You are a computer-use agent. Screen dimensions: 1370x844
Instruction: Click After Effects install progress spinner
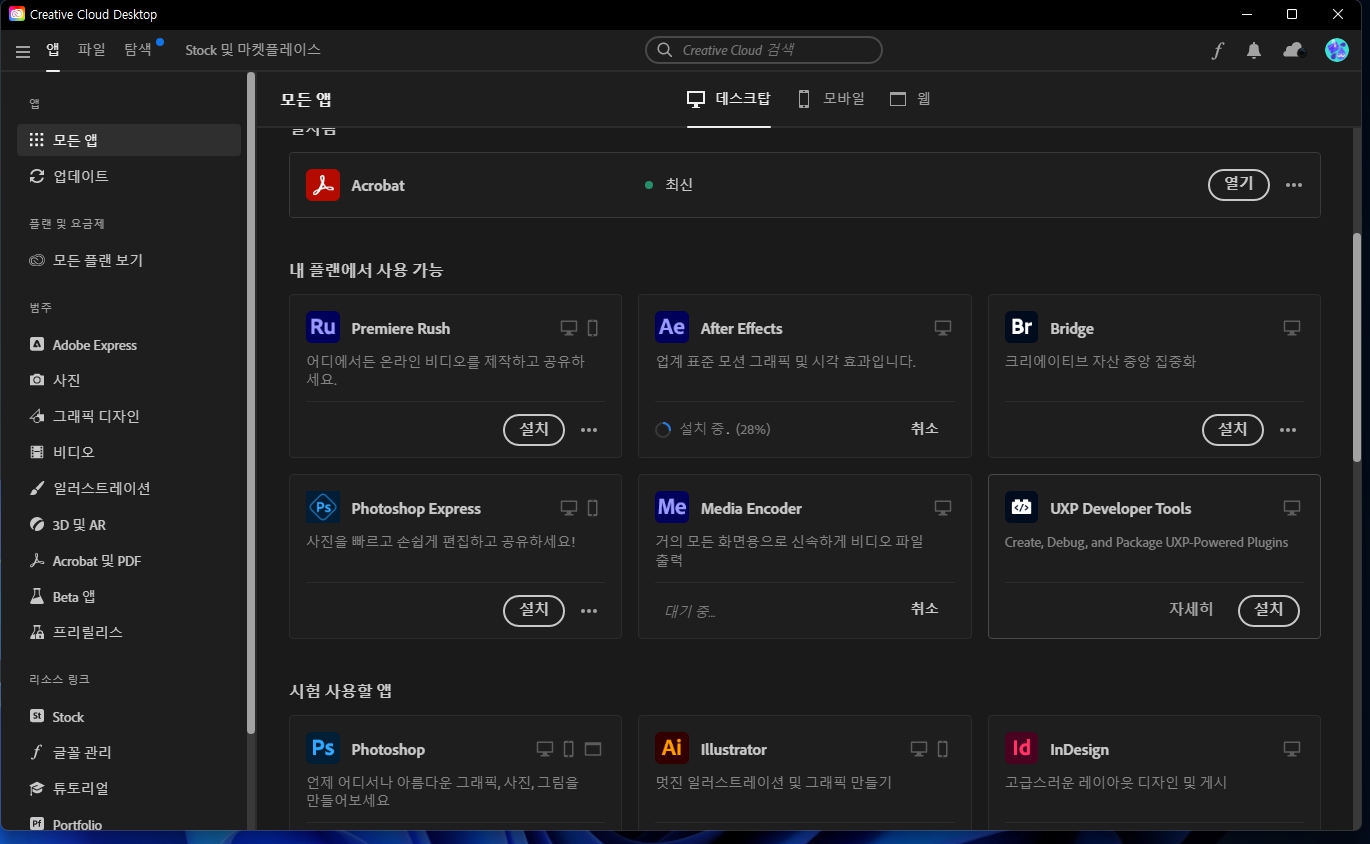coord(663,430)
